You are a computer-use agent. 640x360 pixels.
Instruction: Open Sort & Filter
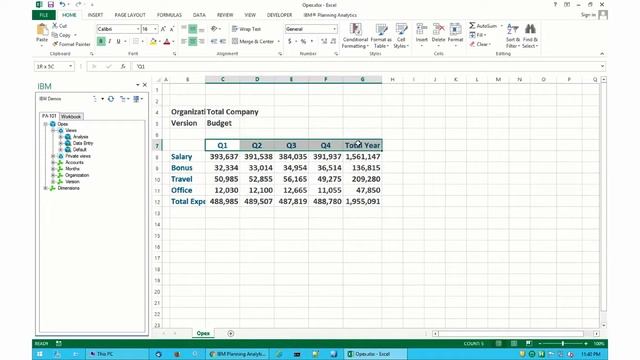pyautogui.click(x=513, y=36)
